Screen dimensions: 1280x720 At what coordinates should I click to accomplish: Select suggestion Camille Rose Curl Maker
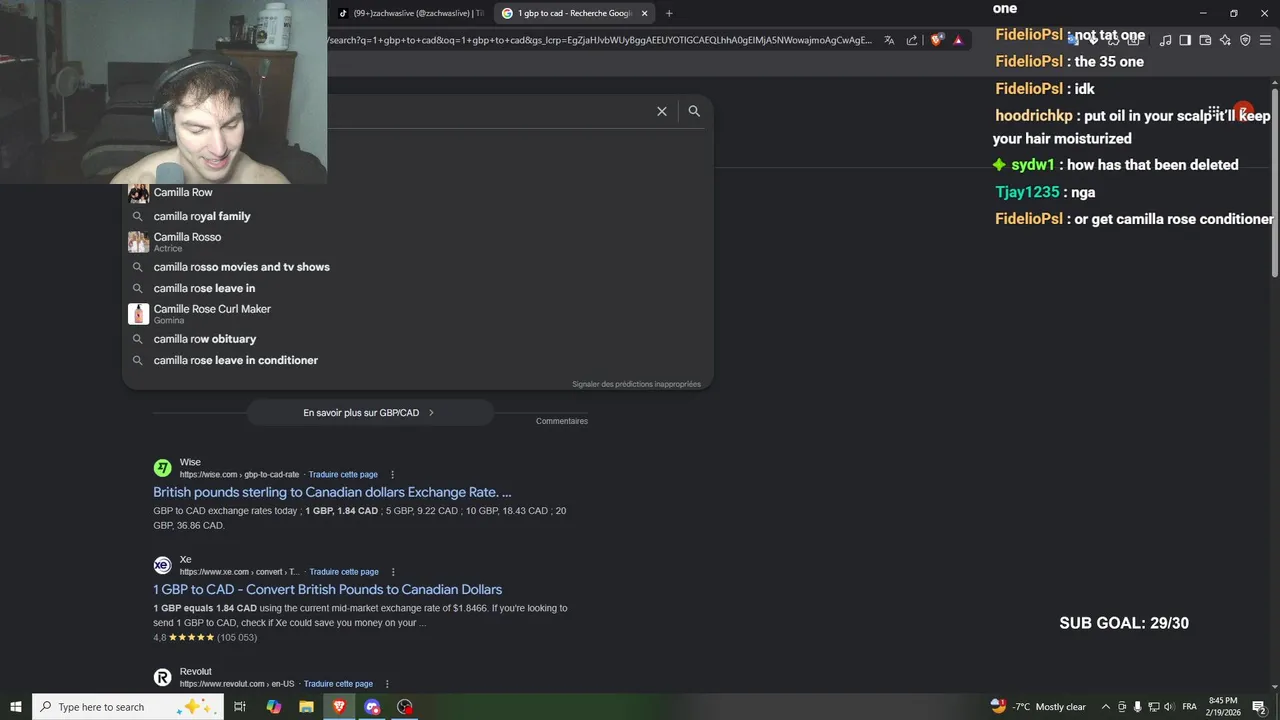[x=418, y=313]
